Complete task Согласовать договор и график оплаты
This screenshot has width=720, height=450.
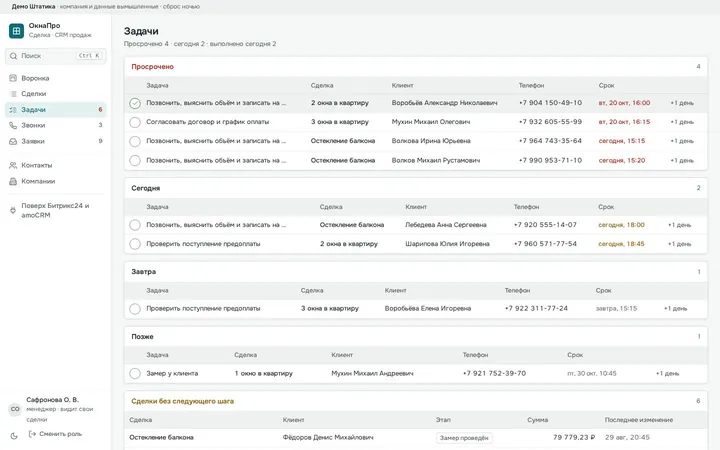pos(135,122)
